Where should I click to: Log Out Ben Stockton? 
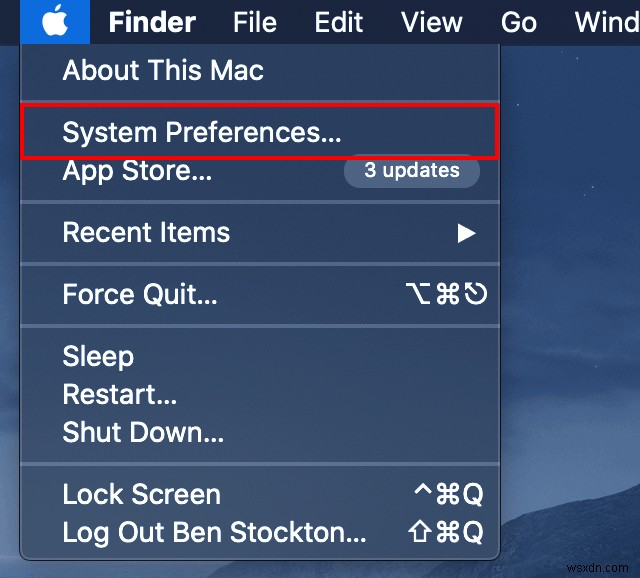tap(214, 532)
